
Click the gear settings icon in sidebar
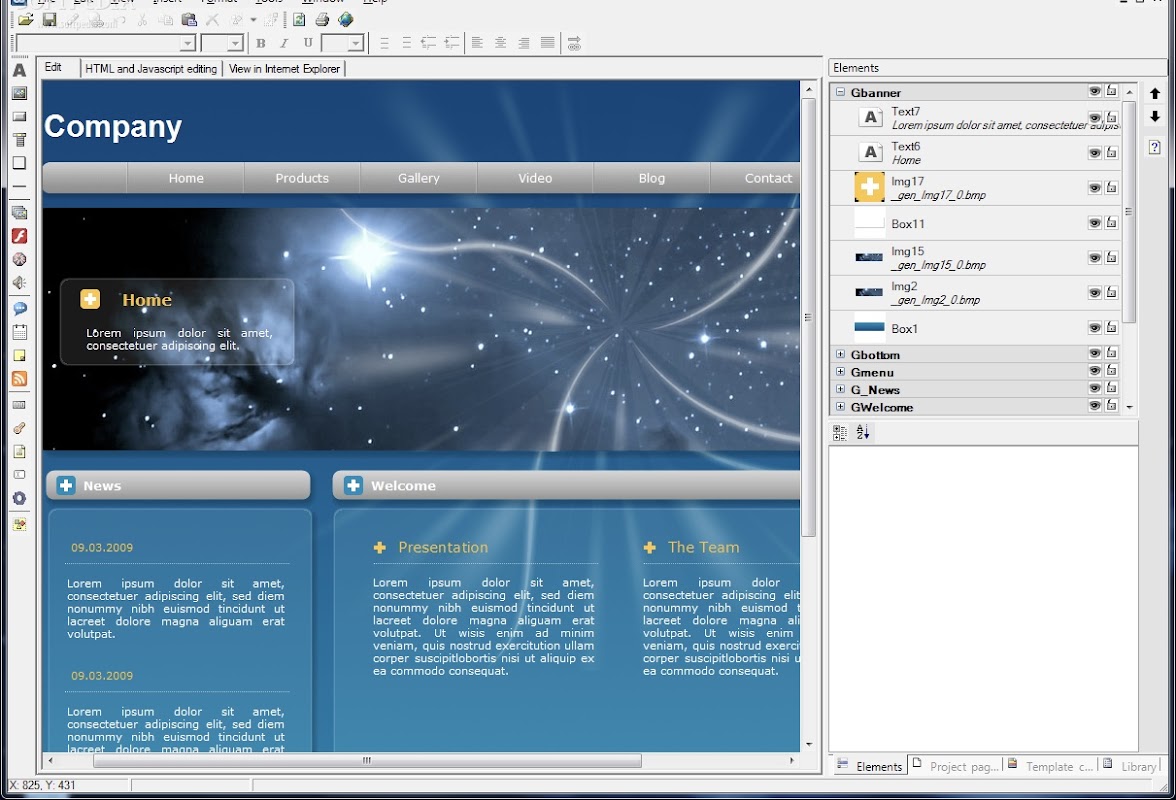[20, 499]
